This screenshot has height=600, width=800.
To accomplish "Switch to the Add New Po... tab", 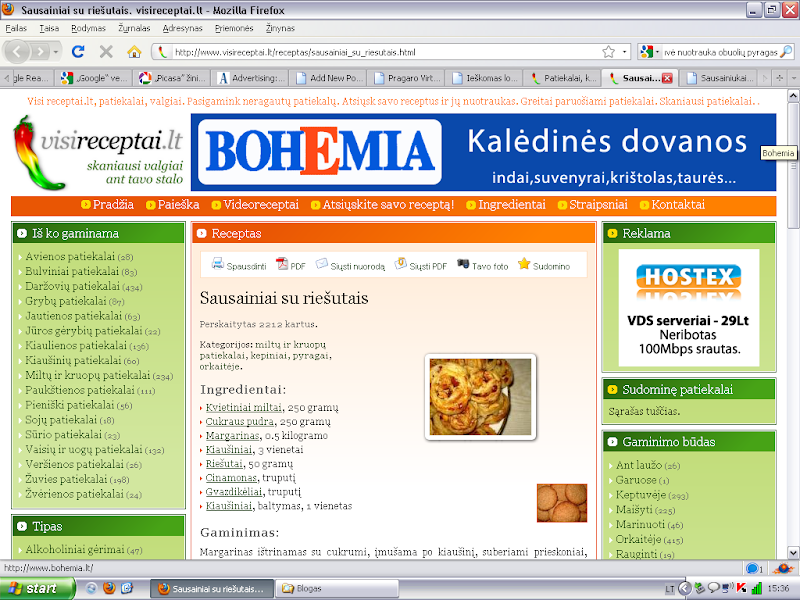I will pyautogui.click(x=328, y=78).
